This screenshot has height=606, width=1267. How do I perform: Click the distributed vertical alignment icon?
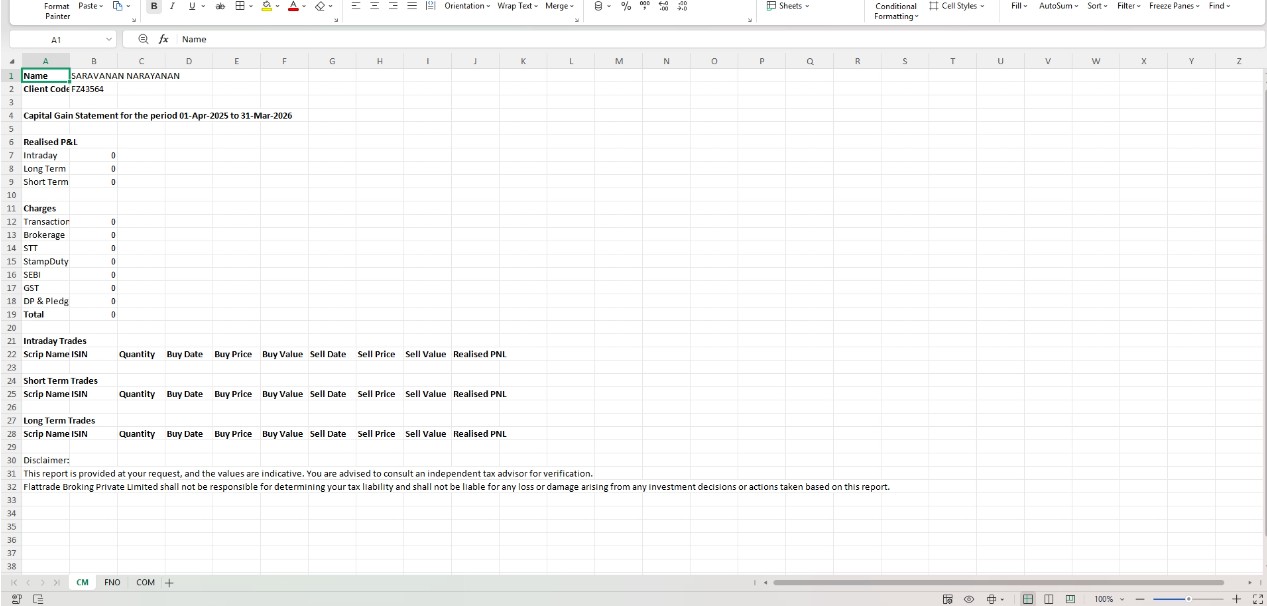(430, 6)
